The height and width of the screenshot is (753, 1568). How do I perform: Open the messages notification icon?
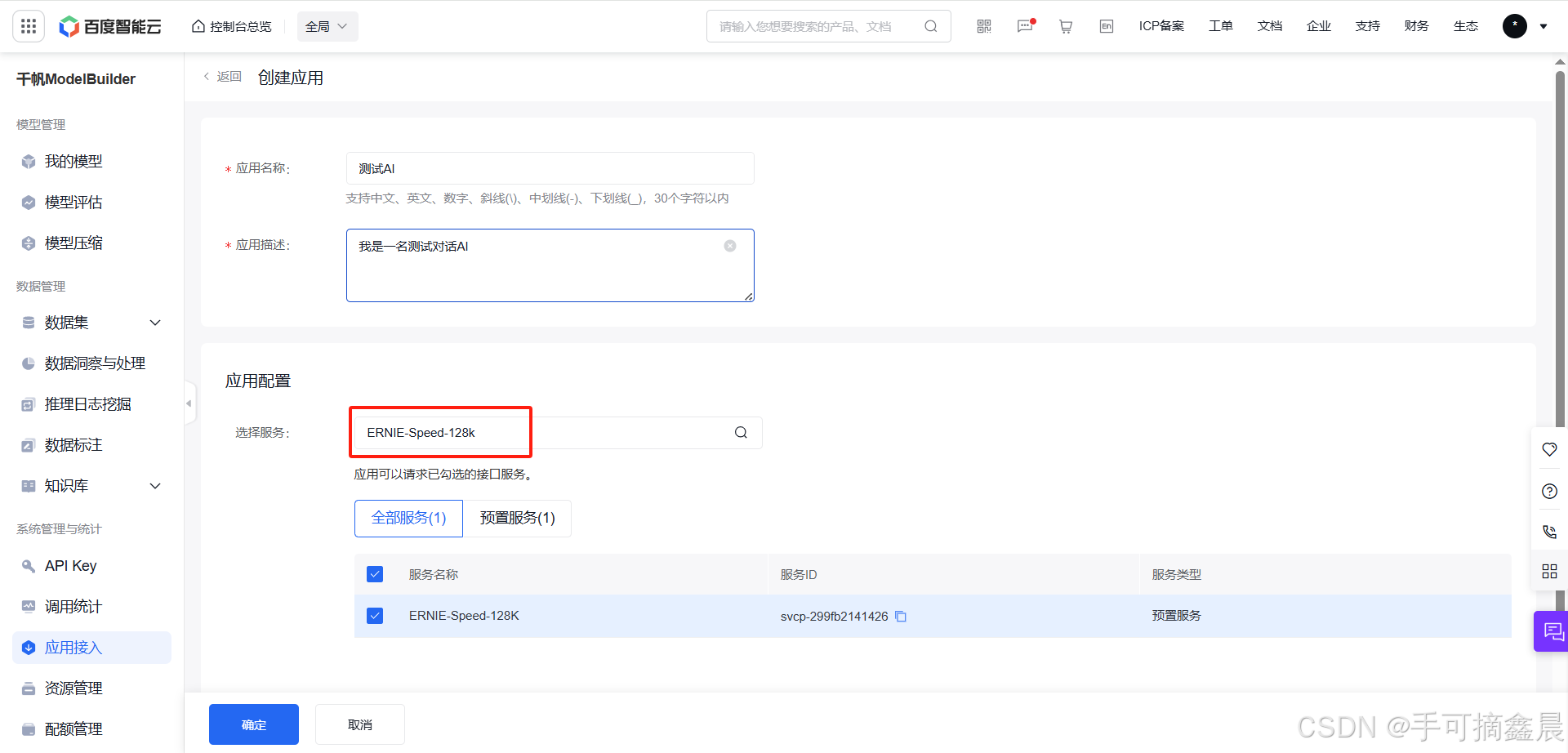click(x=1026, y=26)
